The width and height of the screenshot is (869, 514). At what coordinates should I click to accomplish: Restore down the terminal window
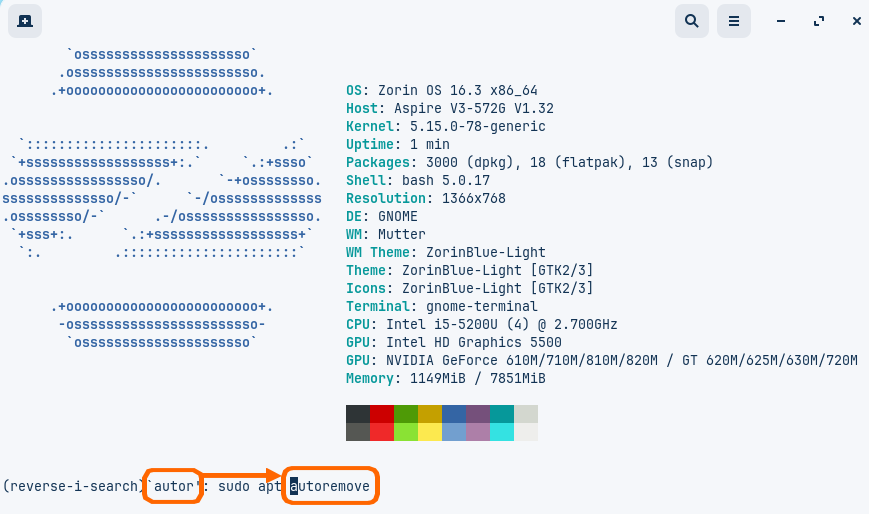(819, 20)
